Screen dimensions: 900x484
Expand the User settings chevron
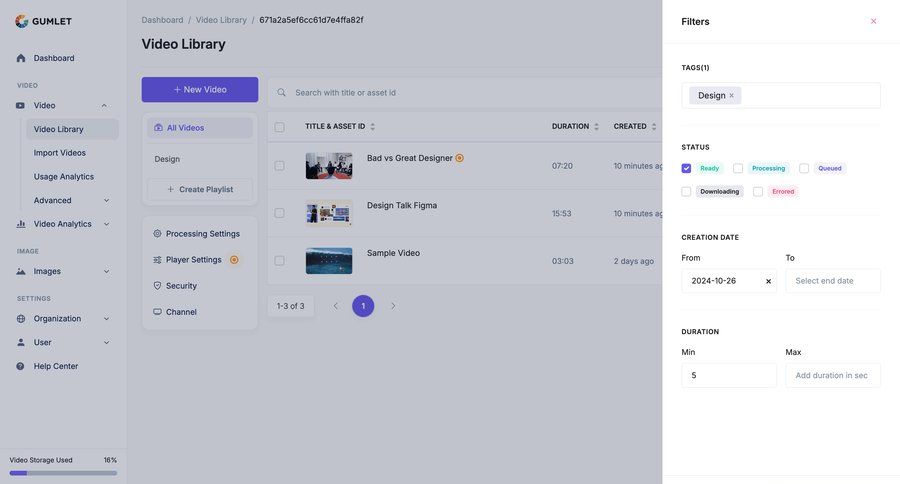[x=107, y=342]
